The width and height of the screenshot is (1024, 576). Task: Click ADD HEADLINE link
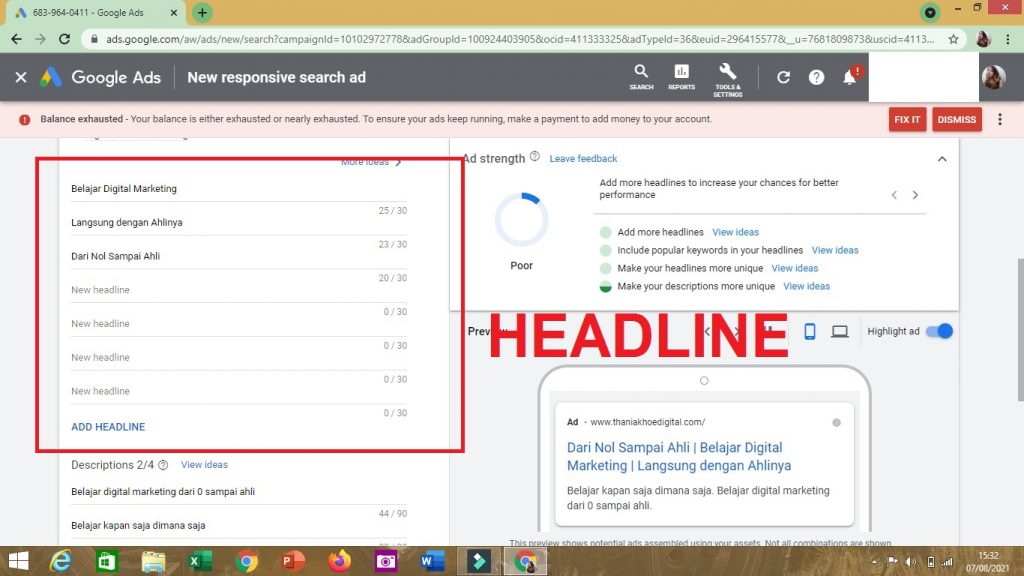tap(108, 427)
